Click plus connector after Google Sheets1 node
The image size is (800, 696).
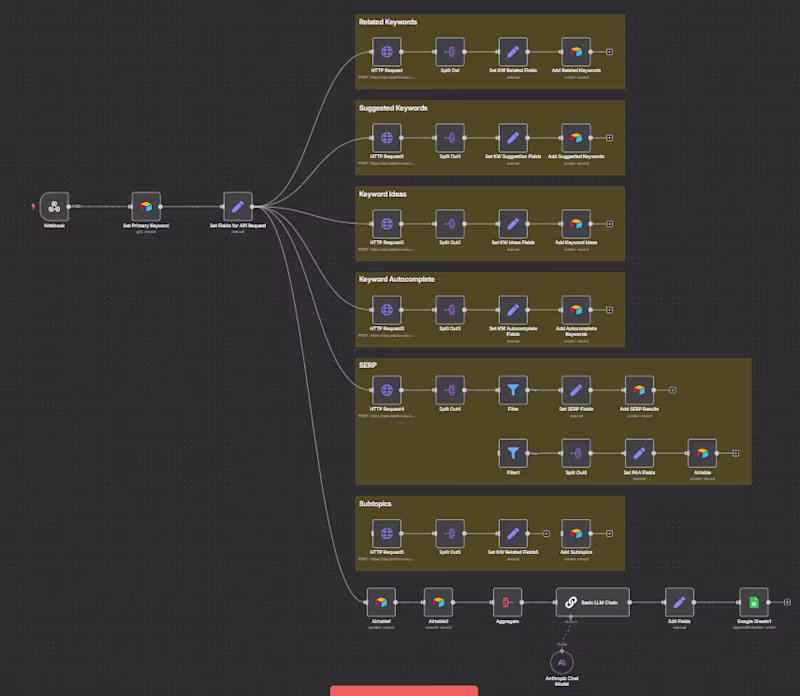click(x=787, y=602)
